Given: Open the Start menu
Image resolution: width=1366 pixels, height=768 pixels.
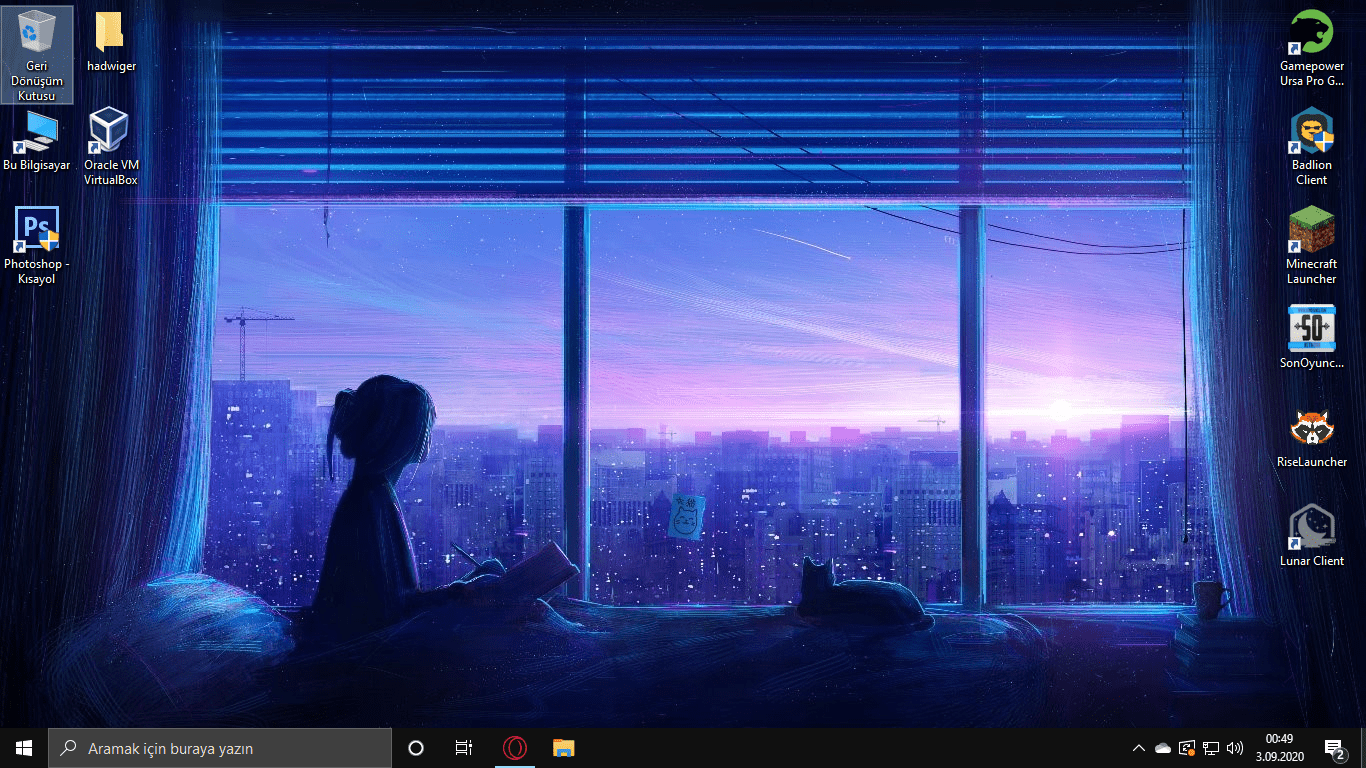Looking at the screenshot, I should (22, 747).
